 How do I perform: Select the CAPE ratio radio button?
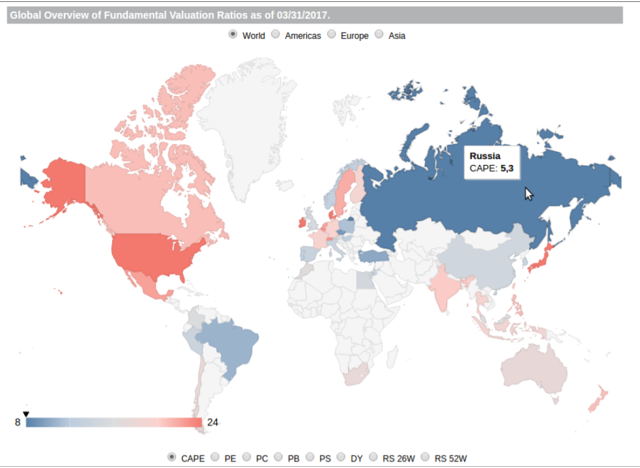point(172,457)
